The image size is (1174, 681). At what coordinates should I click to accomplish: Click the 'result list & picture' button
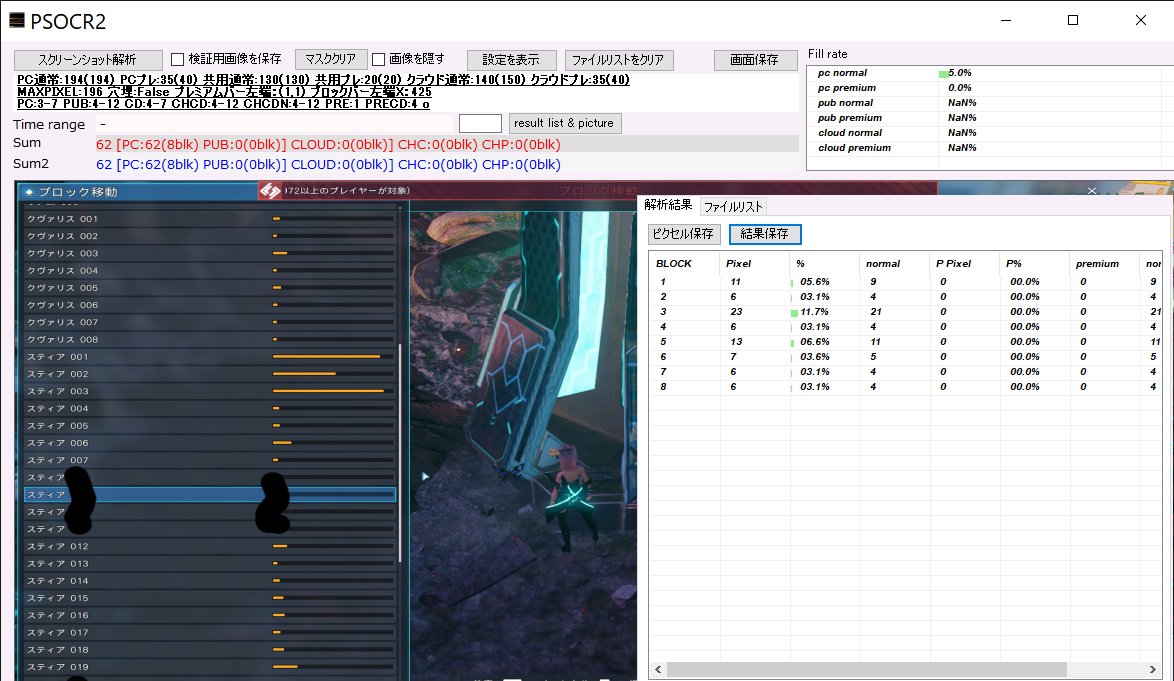coord(565,123)
